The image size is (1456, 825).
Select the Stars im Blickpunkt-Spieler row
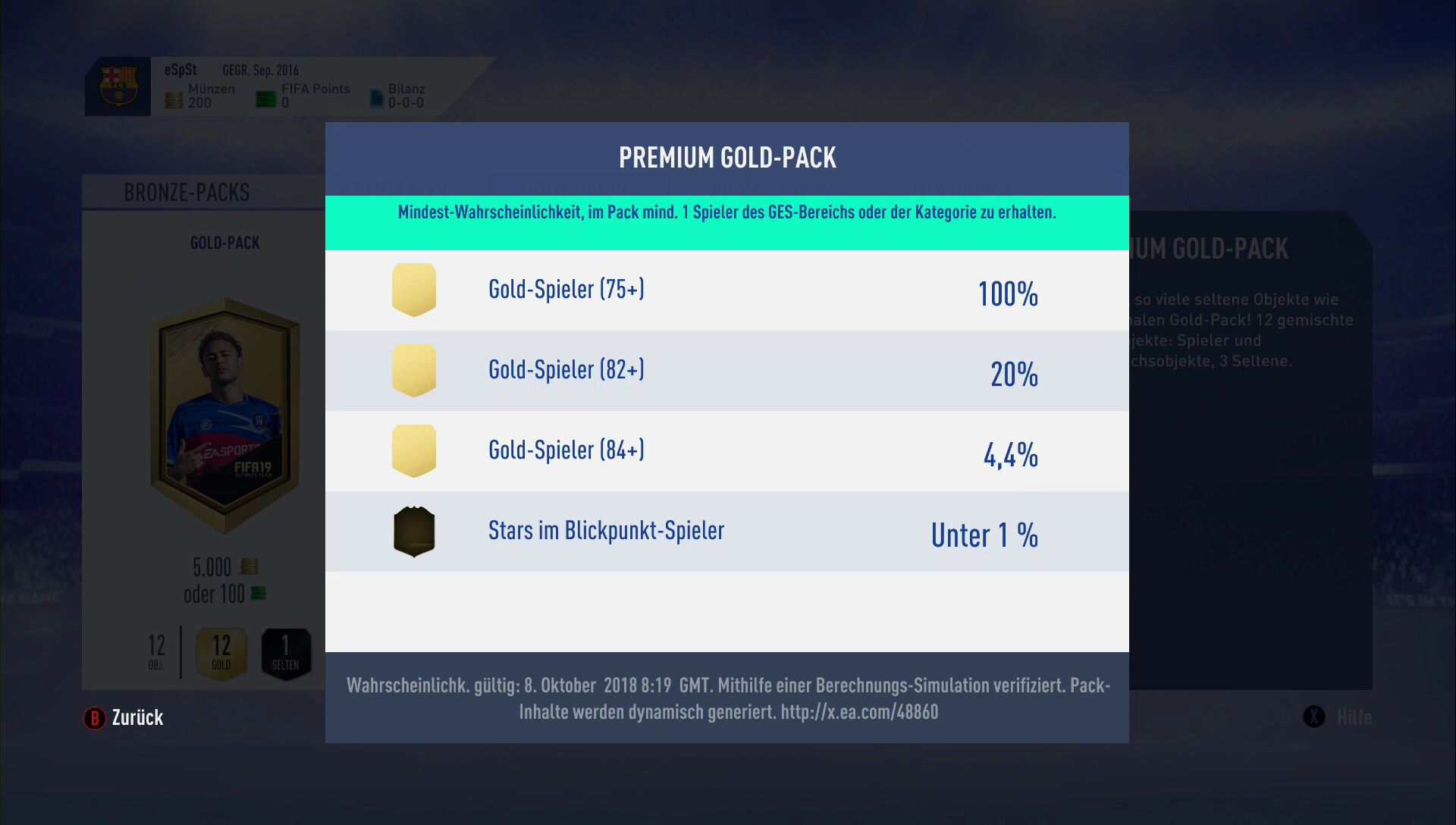727,532
